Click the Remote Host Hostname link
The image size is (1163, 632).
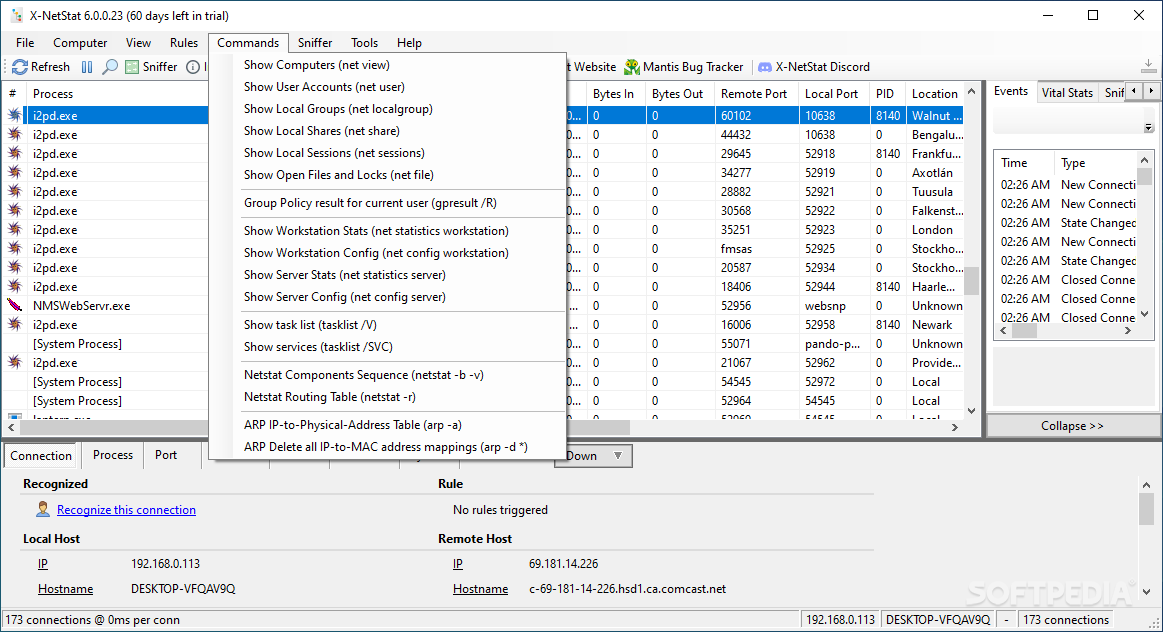pyautogui.click(x=481, y=589)
